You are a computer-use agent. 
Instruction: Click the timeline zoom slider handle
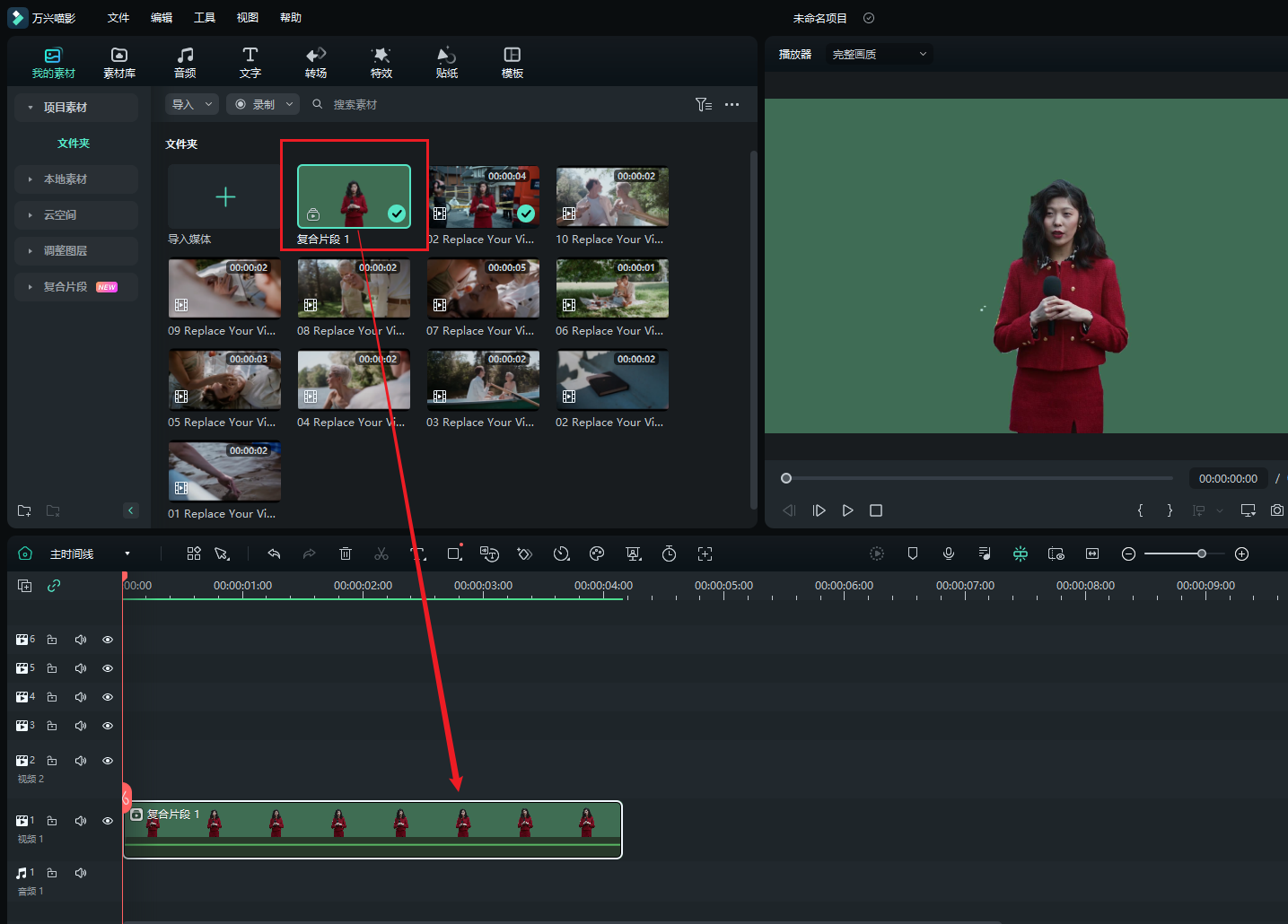pos(1202,554)
